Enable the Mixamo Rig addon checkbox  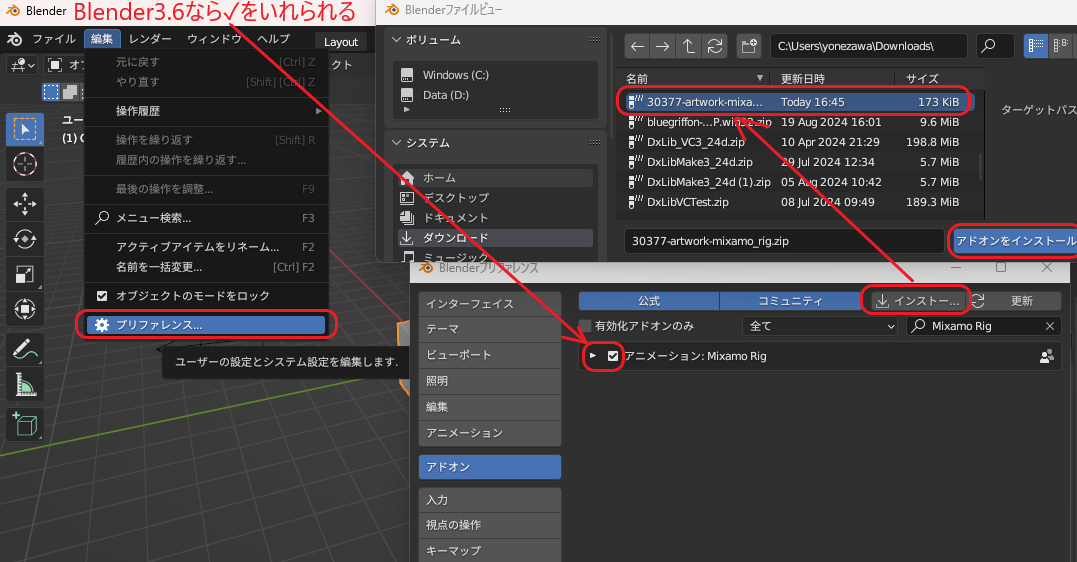[x=613, y=356]
